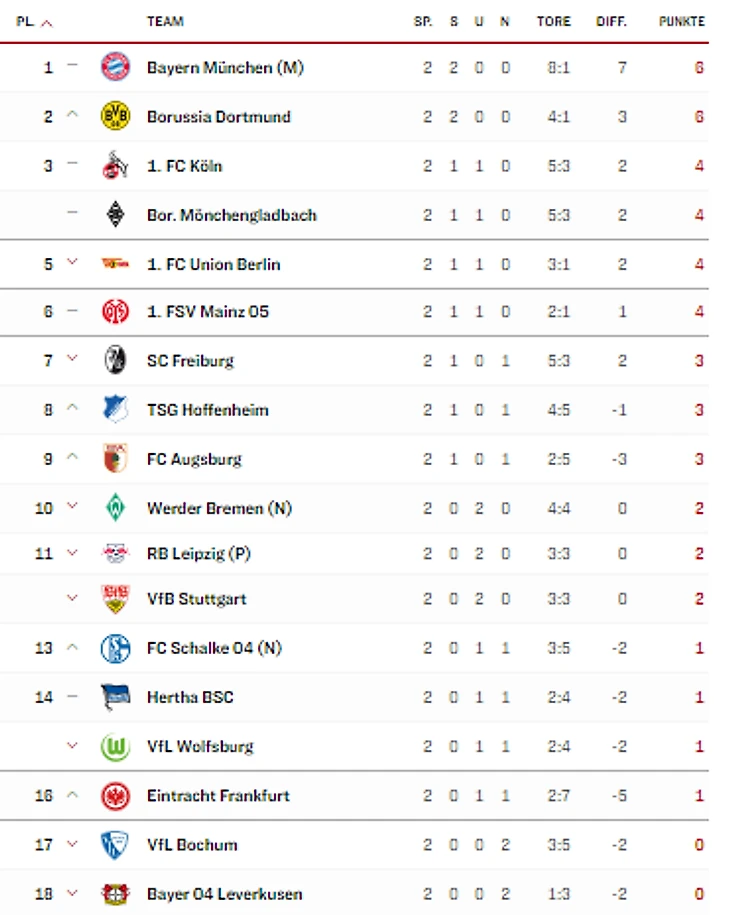Click the Werder Bremen green diamond logo
Viewport: 730px width, 915px height.
tap(115, 508)
